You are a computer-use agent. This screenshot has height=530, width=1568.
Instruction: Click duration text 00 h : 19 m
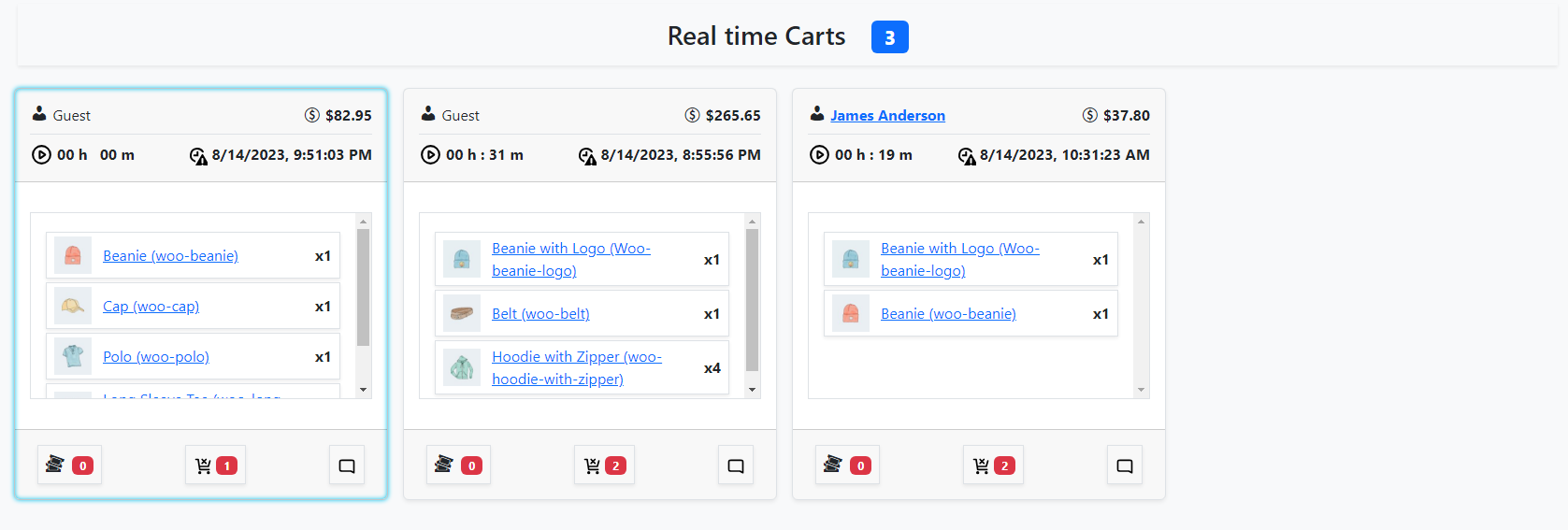tap(873, 155)
